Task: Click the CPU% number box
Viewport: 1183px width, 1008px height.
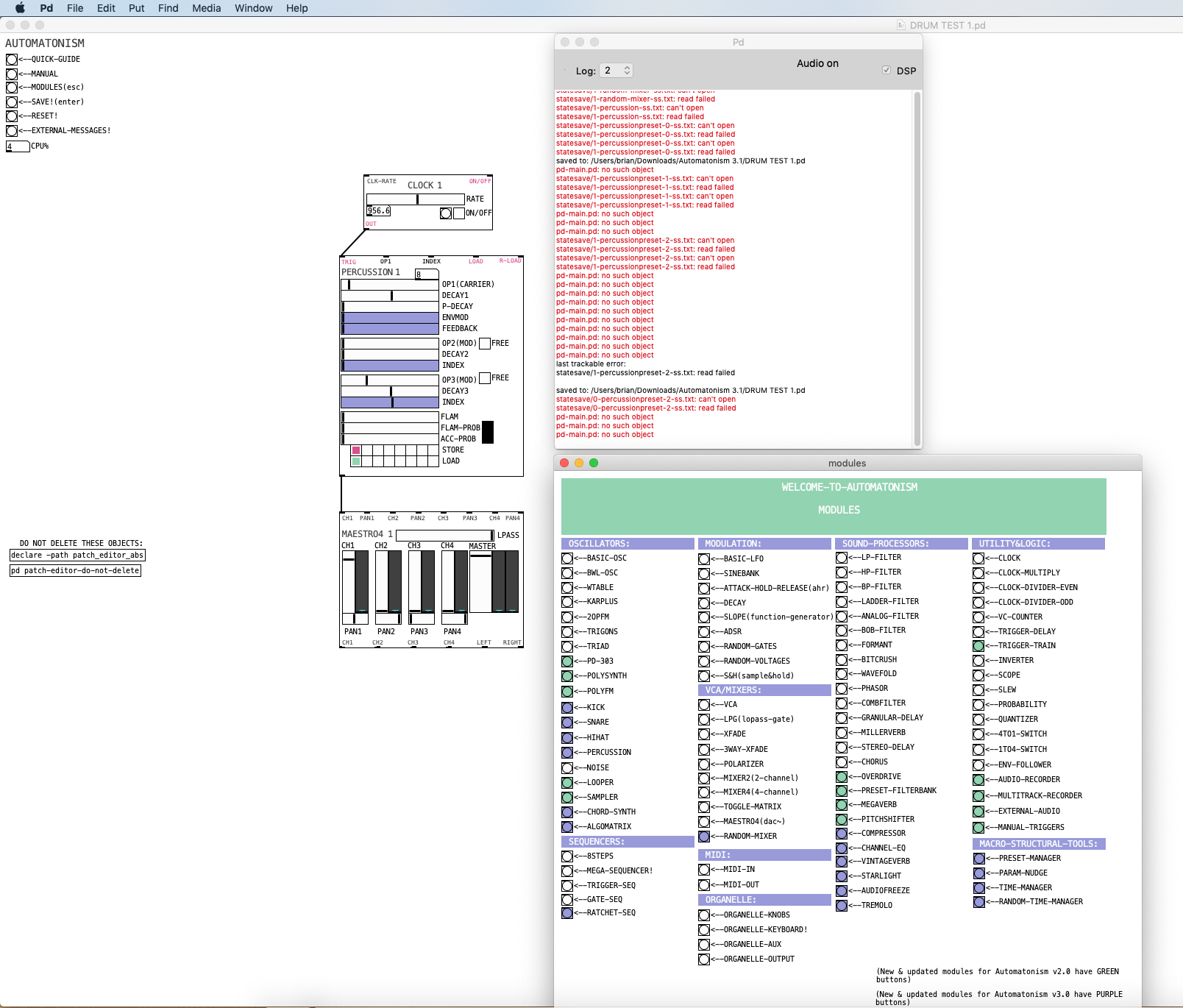Action: (x=18, y=146)
